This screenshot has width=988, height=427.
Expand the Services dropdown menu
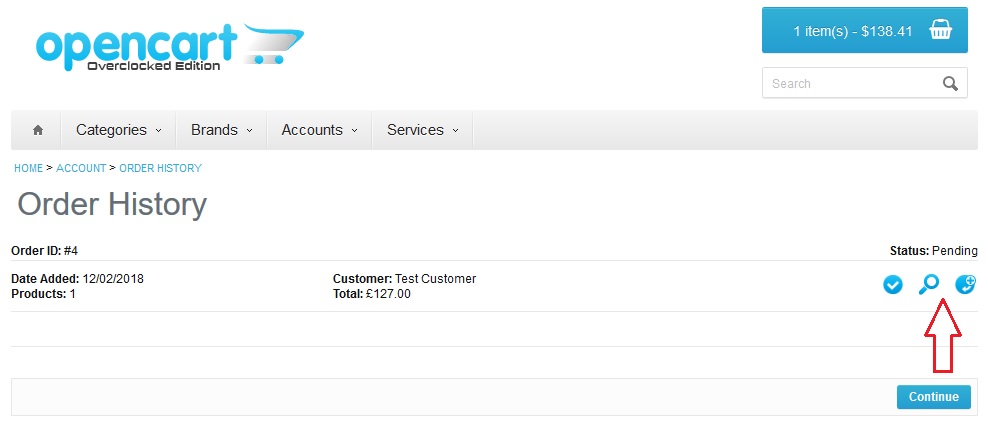pyautogui.click(x=422, y=130)
